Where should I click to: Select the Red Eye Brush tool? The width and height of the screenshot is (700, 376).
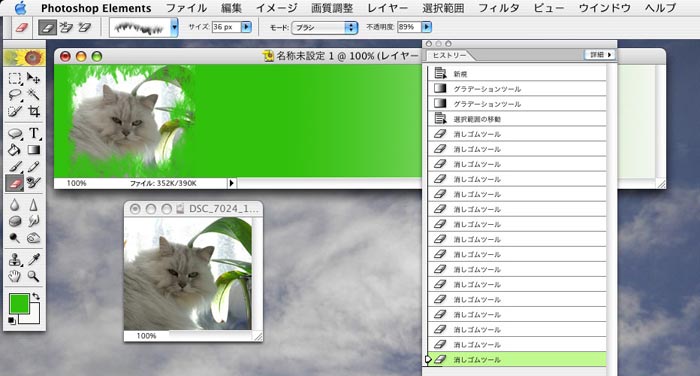click(x=33, y=183)
